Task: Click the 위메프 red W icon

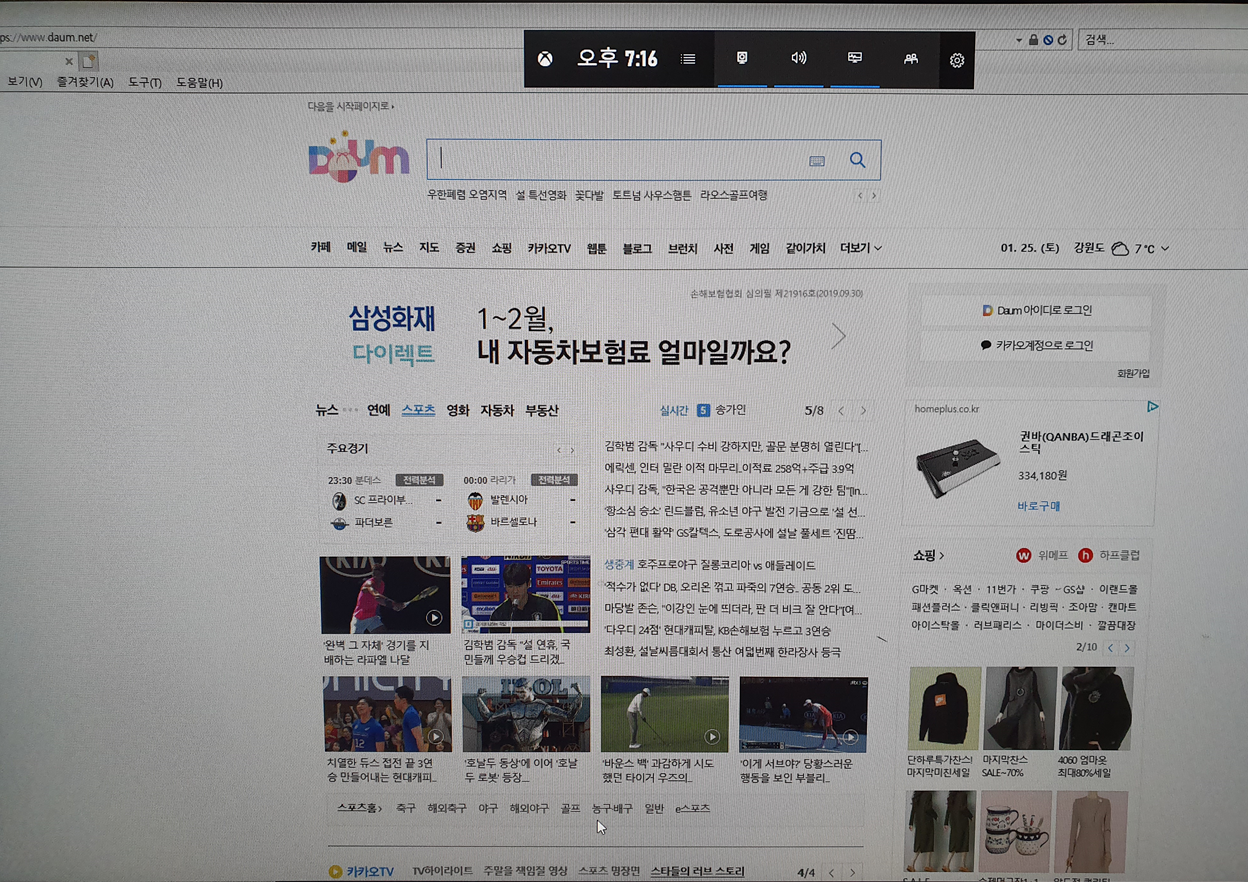Action: (x=1023, y=555)
